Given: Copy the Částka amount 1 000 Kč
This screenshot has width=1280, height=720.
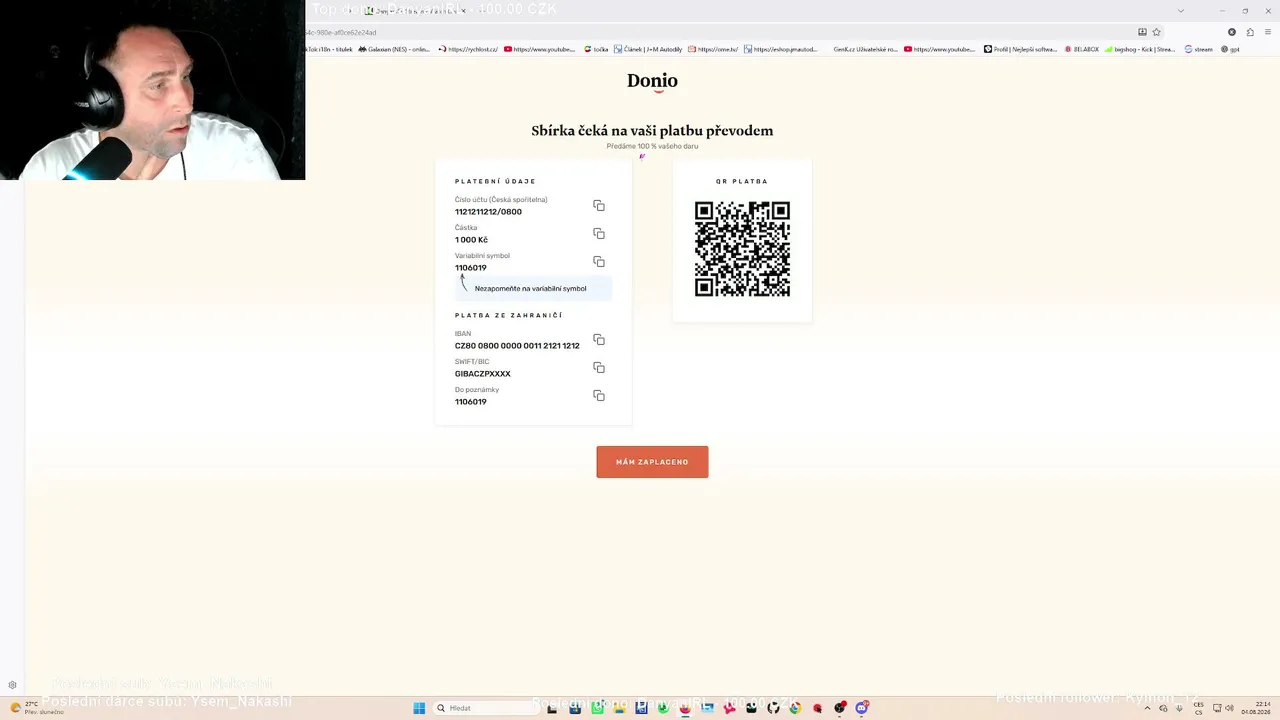Looking at the screenshot, I should (599, 234).
